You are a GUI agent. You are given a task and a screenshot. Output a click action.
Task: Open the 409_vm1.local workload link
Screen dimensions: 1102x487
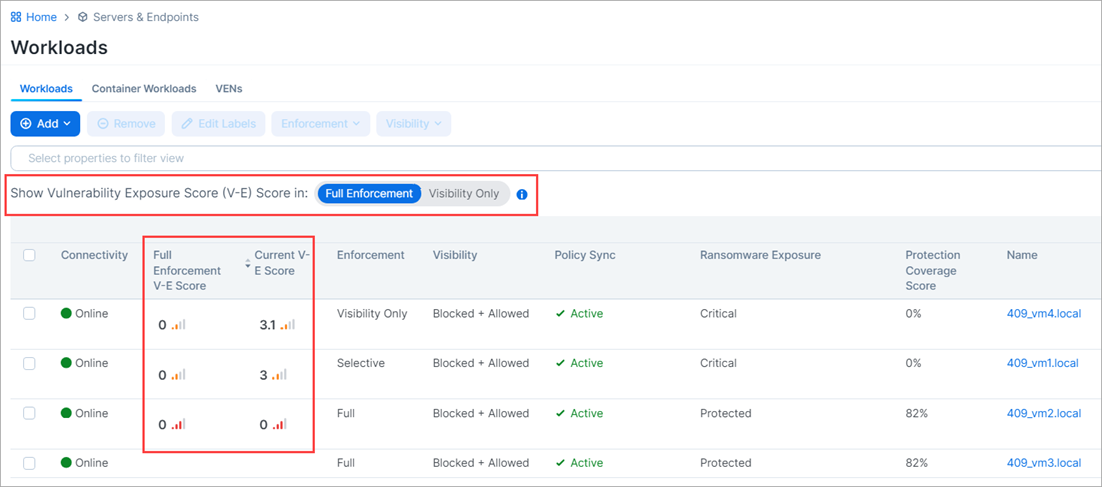(x=1042, y=364)
